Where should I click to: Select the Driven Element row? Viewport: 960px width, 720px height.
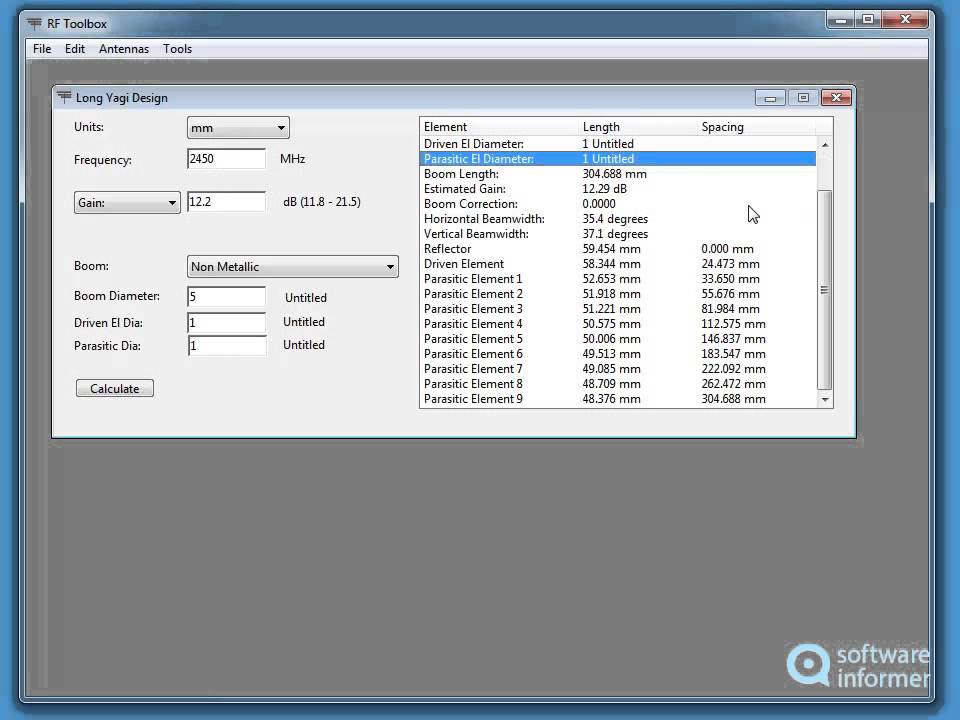(x=618, y=264)
